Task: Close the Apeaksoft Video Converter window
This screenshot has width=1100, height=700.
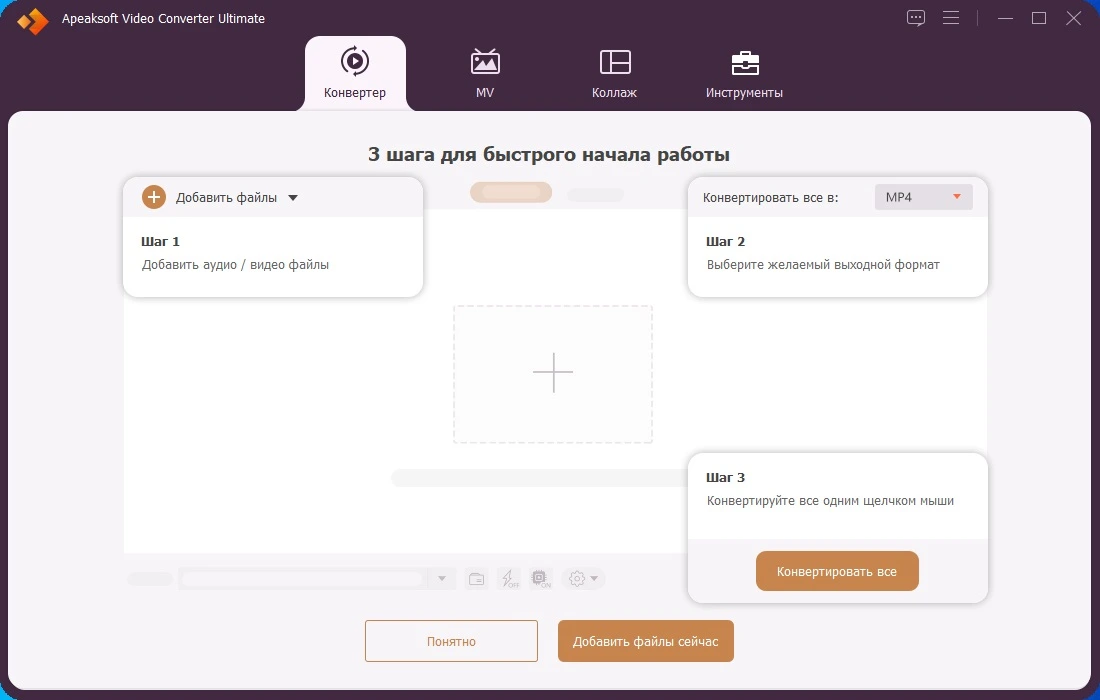Action: pyautogui.click(x=1073, y=18)
